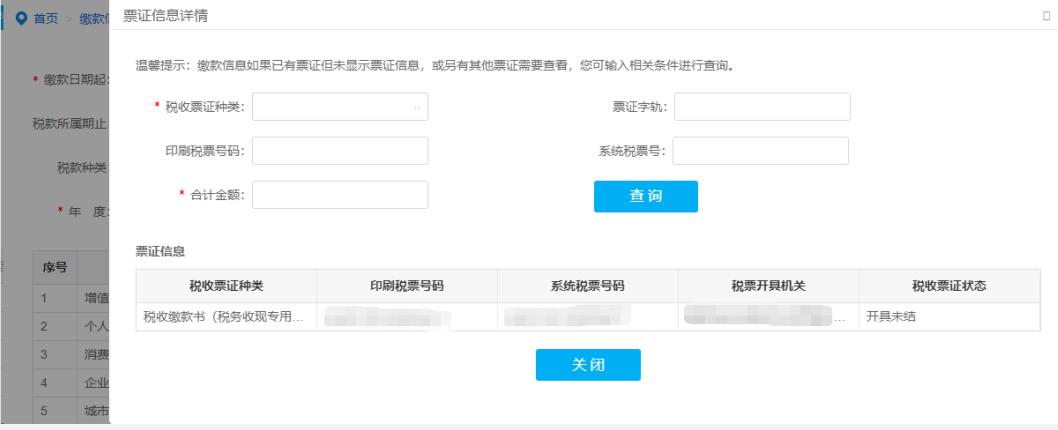Viewport: 1058px width, 430px height.
Task: Click the 印刷税票号码 column header
Action: [x=406, y=286]
